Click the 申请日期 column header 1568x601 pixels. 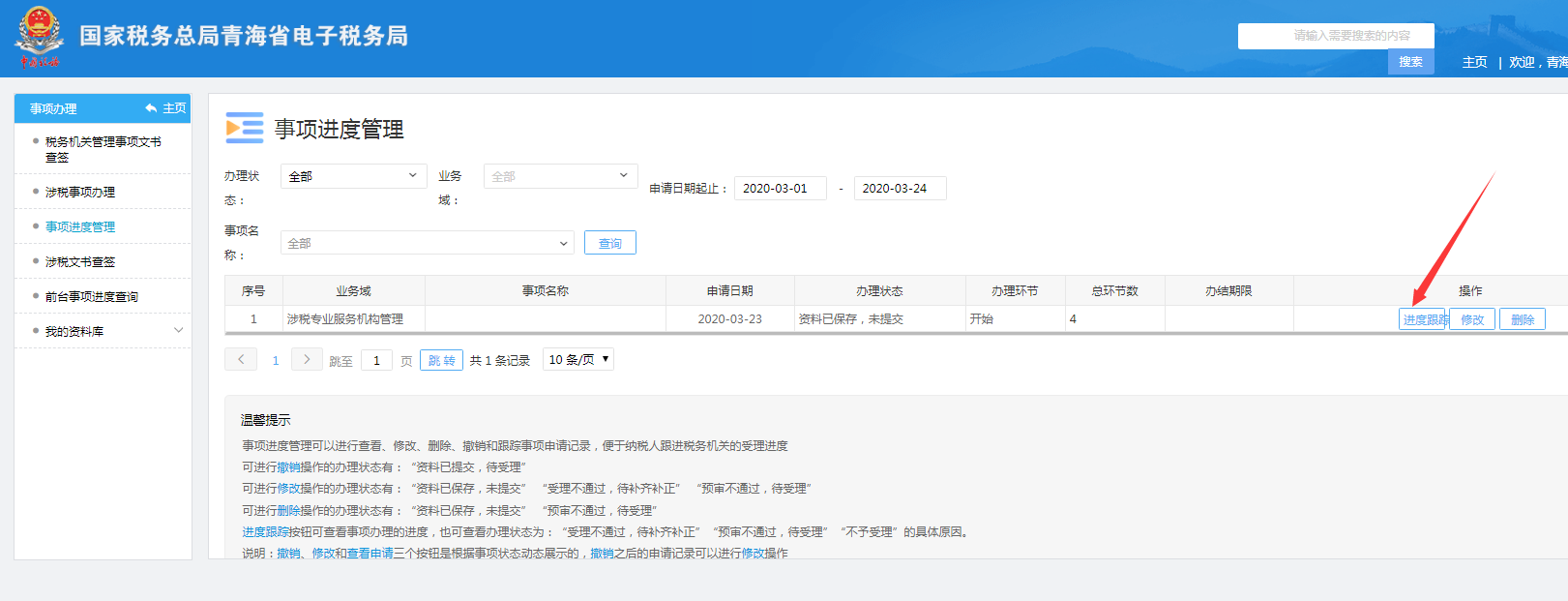730,290
